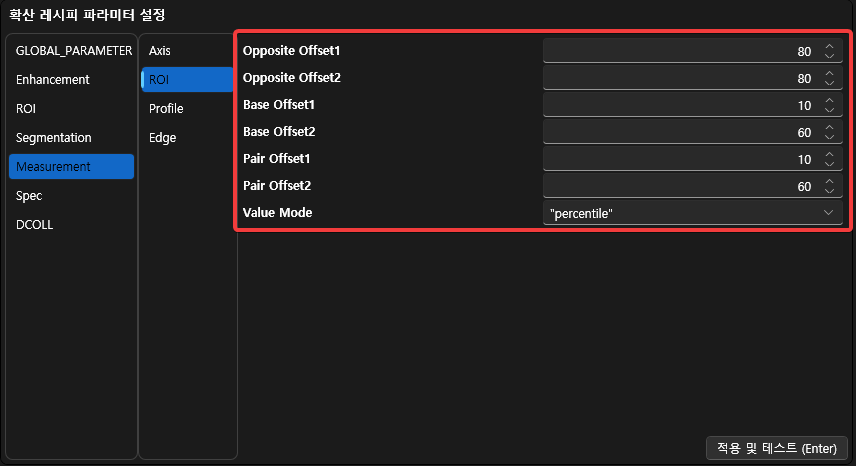Screen dimensions: 856x466
Task: Click the Opposite Offset1 value field
Action: coord(680,50)
